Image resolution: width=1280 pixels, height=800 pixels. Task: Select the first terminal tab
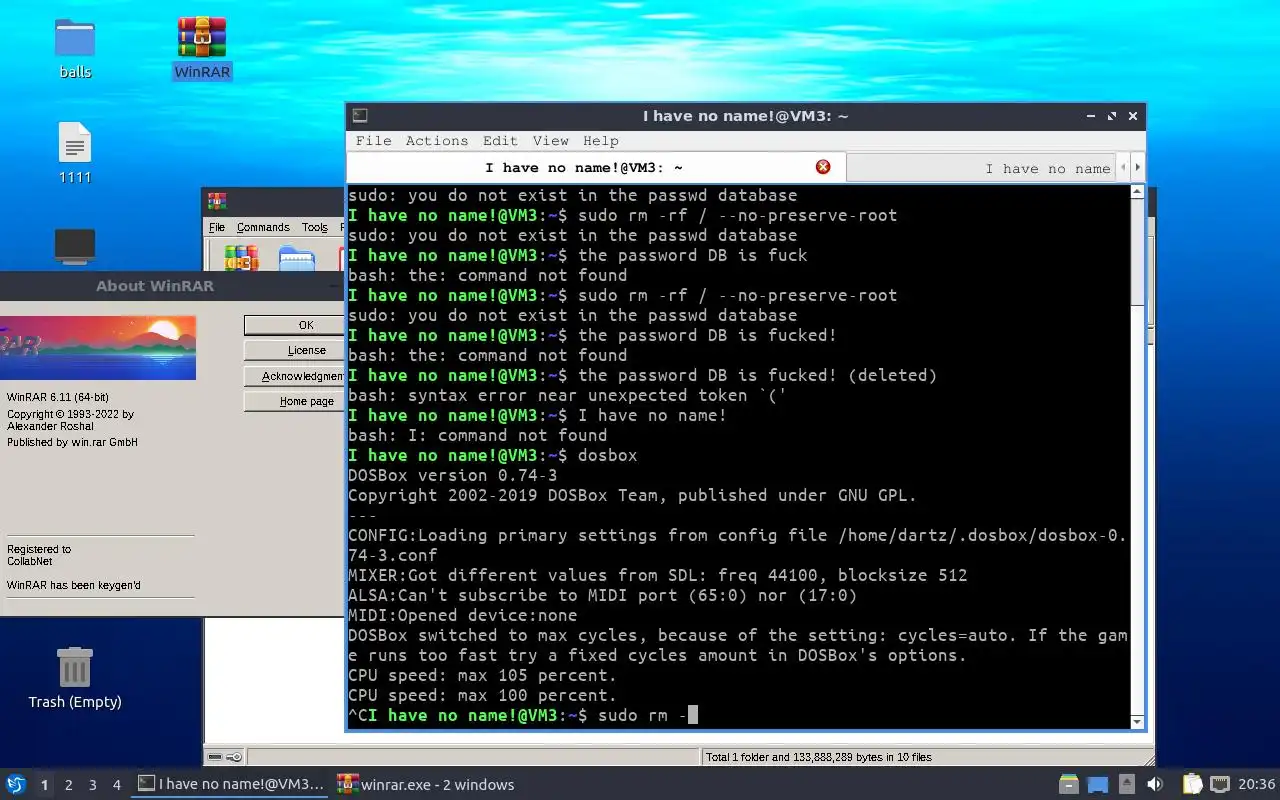596,167
